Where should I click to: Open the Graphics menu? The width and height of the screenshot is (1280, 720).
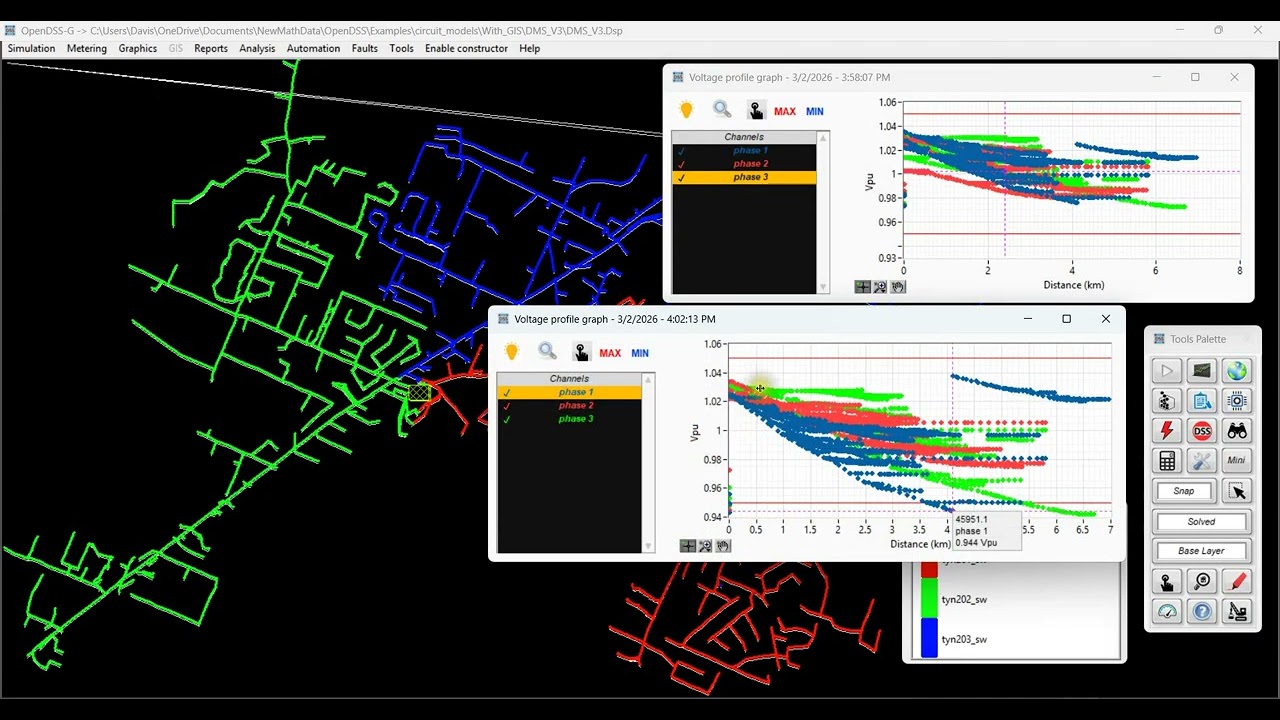tap(138, 48)
